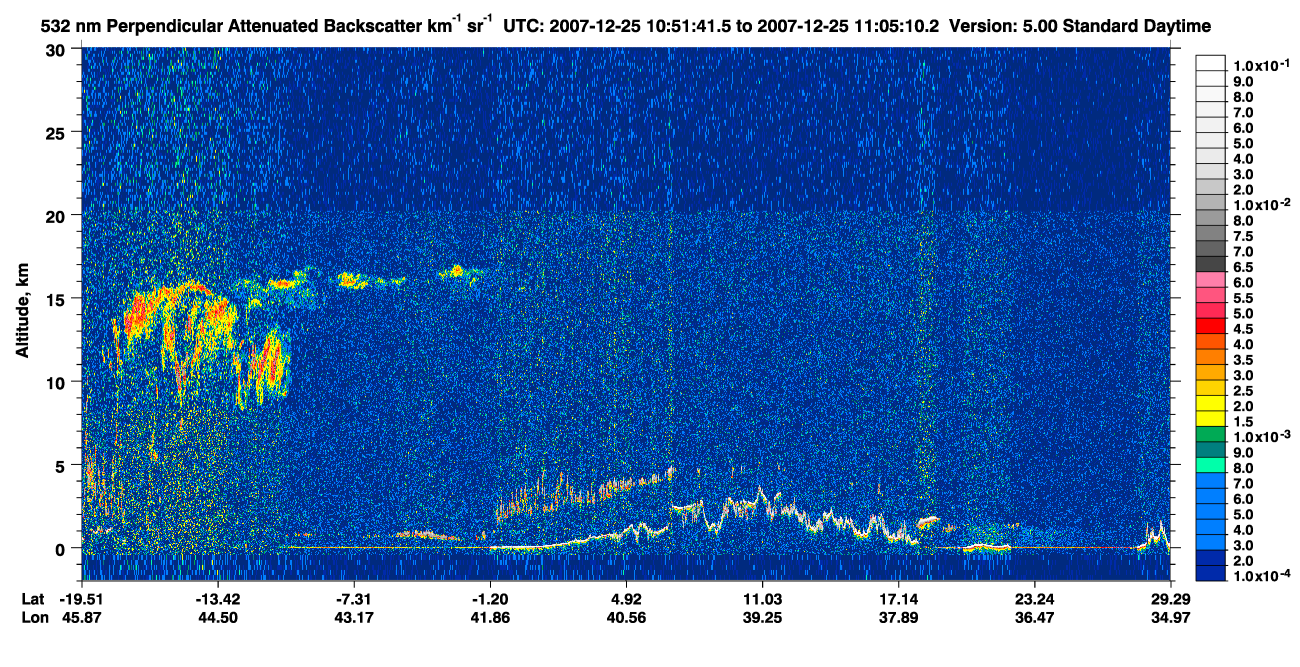Click the 'Altitude, km' axis label
The width and height of the screenshot is (1300, 667).
(22, 308)
